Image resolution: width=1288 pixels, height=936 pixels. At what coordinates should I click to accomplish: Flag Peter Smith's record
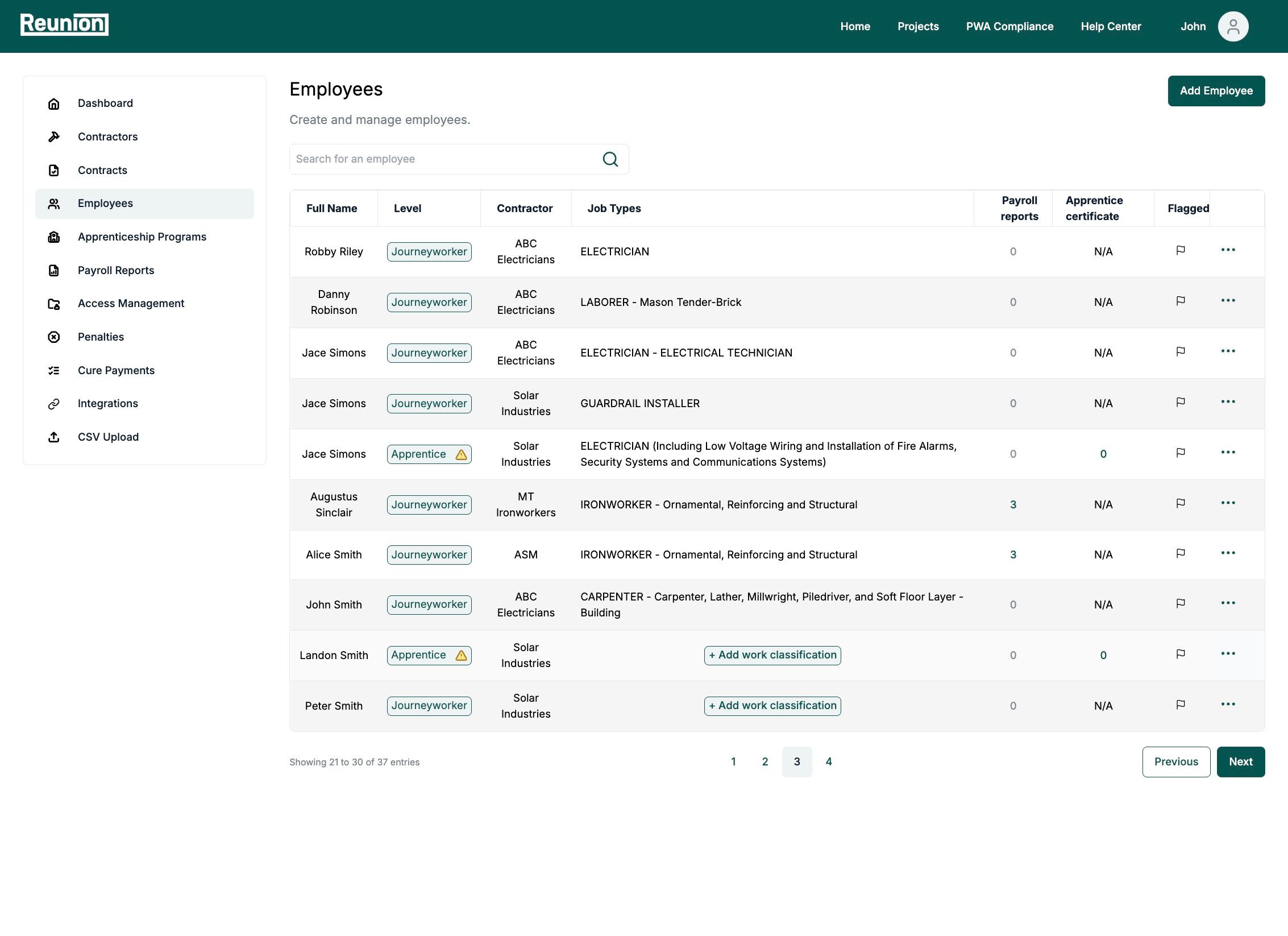(x=1181, y=704)
